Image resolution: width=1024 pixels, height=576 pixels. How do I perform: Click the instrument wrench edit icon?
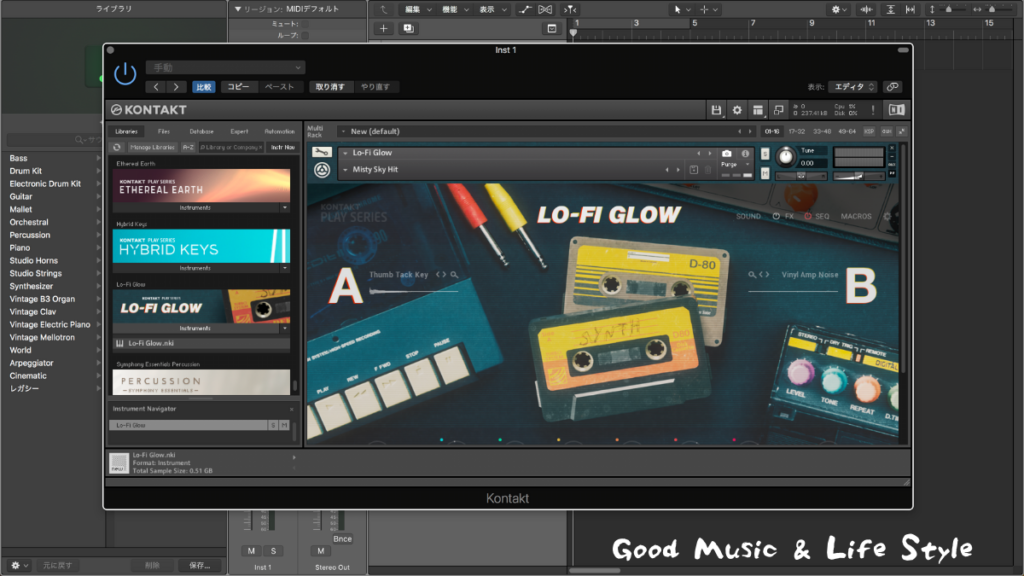[322, 153]
